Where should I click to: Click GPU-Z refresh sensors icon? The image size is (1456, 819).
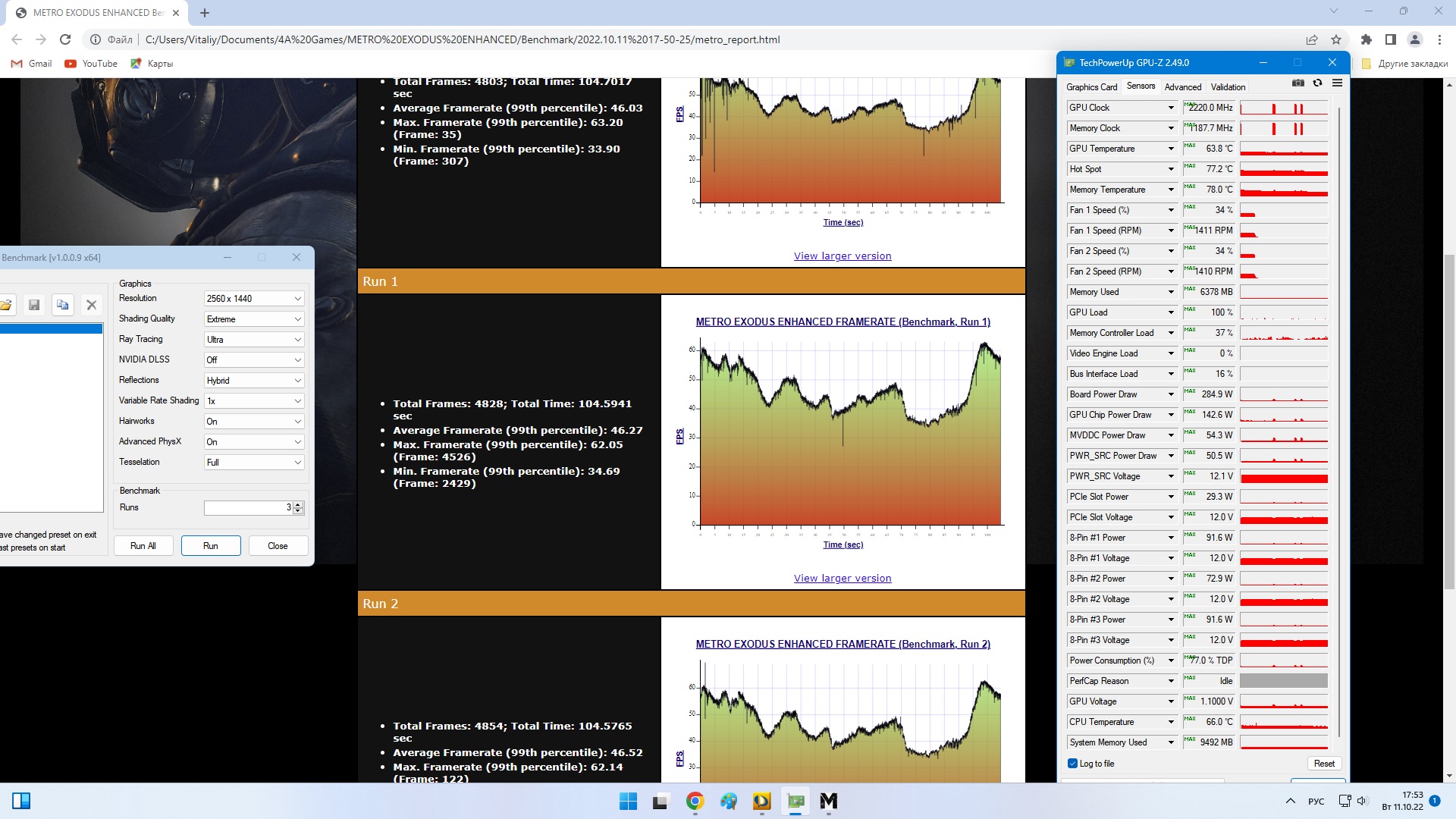point(1318,83)
